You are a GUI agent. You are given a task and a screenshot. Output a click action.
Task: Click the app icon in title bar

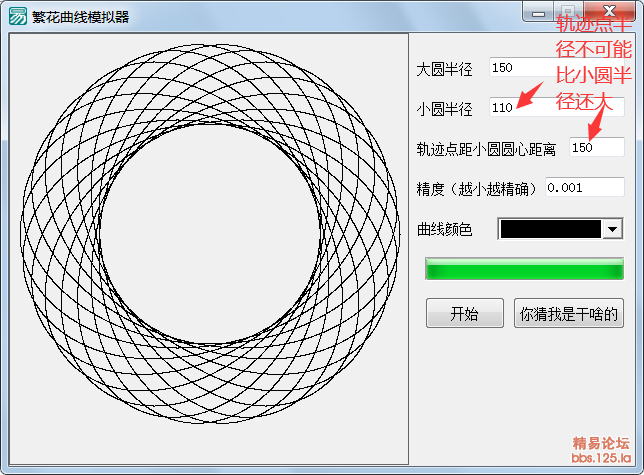tap(18, 16)
